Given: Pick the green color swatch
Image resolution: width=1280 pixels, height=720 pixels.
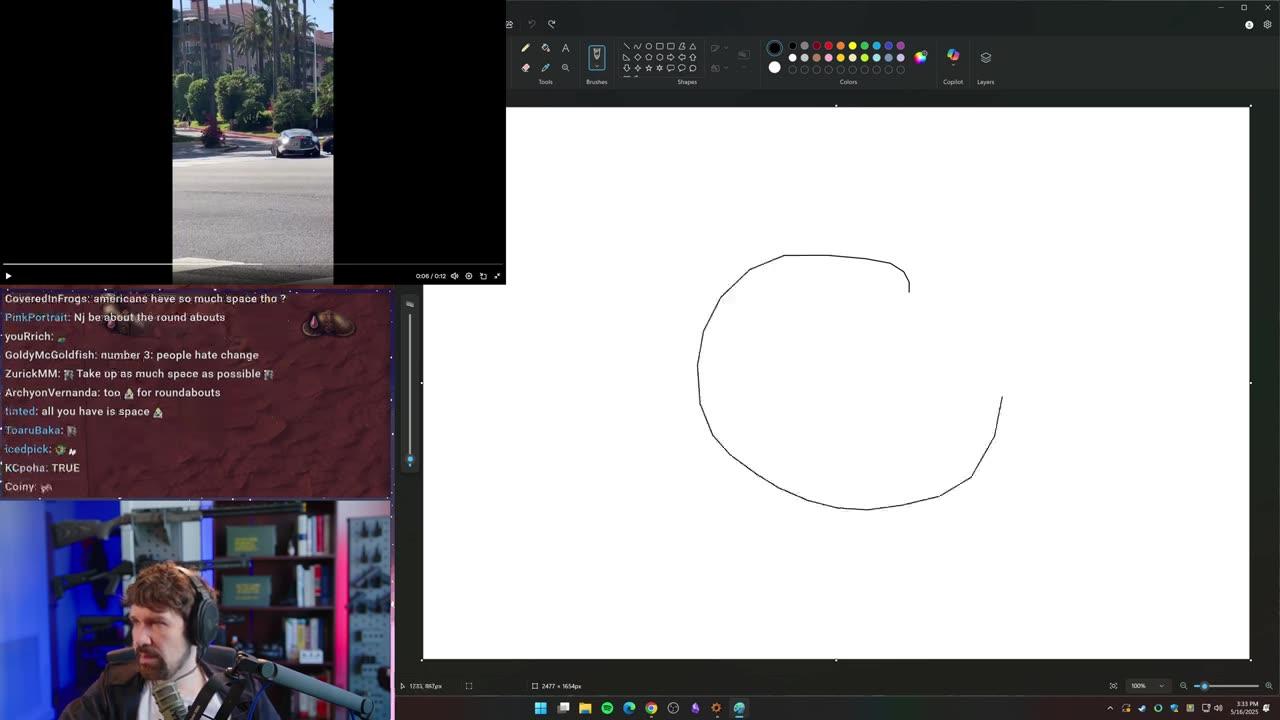Looking at the screenshot, I should click(x=864, y=46).
